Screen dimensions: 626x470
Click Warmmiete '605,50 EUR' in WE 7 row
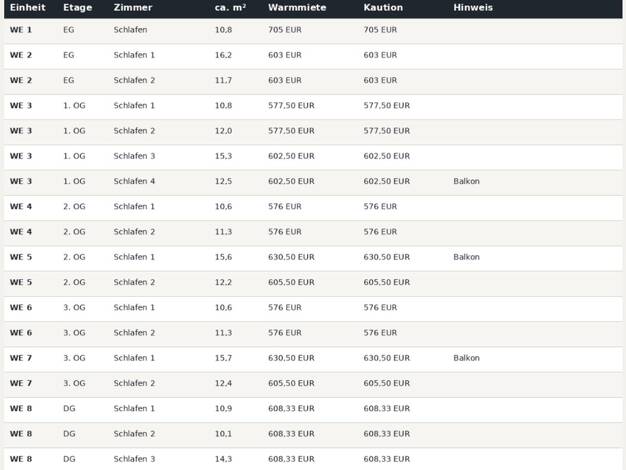coord(291,383)
